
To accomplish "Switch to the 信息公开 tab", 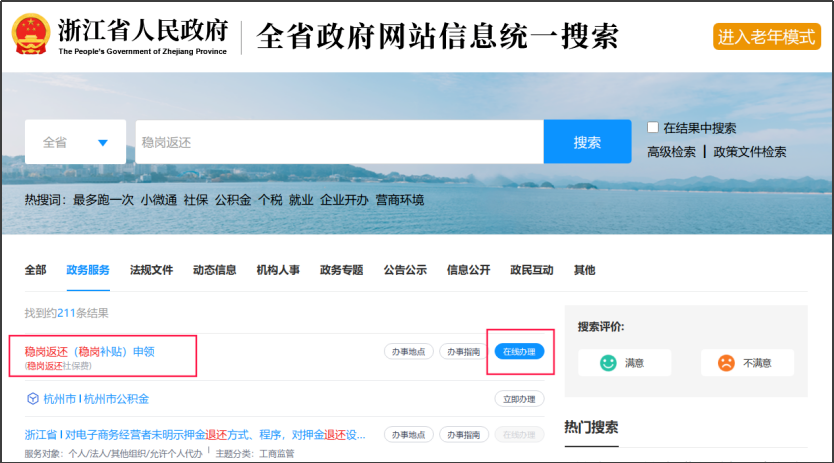I will coord(469,270).
